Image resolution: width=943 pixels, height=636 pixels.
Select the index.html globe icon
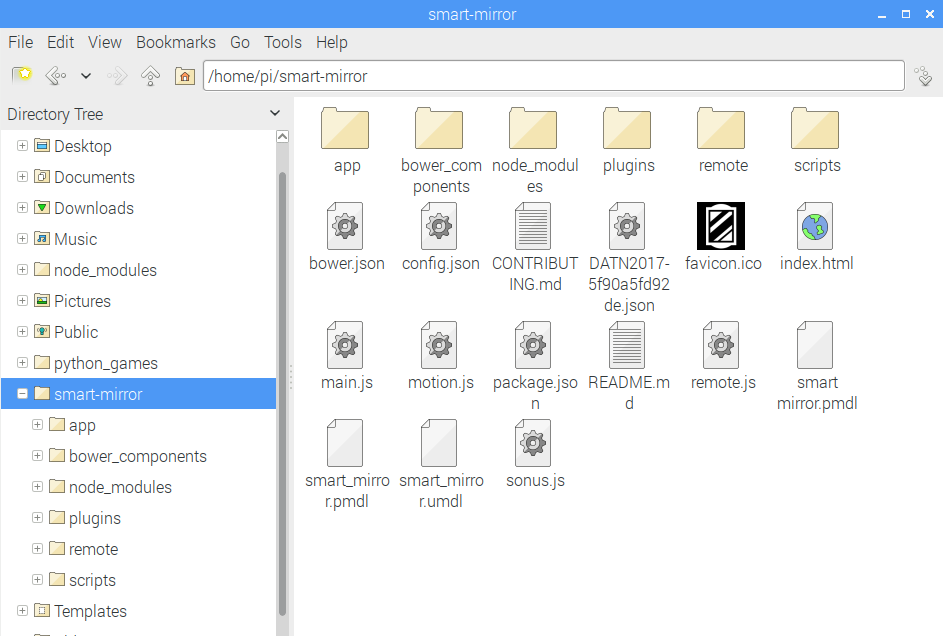coord(815,226)
